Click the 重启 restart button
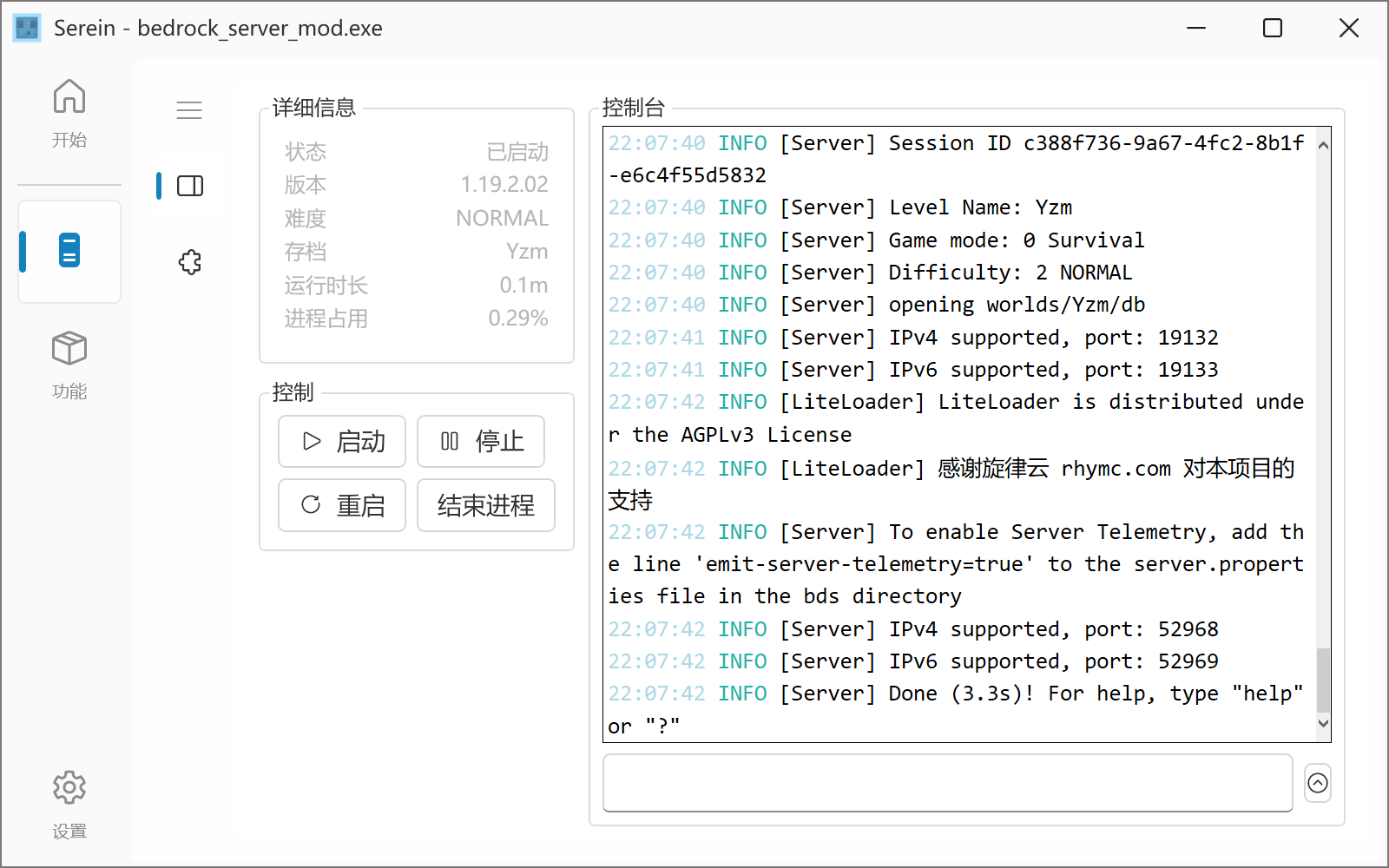Viewport: 1389px width, 868px height. [x=342, y=505]
